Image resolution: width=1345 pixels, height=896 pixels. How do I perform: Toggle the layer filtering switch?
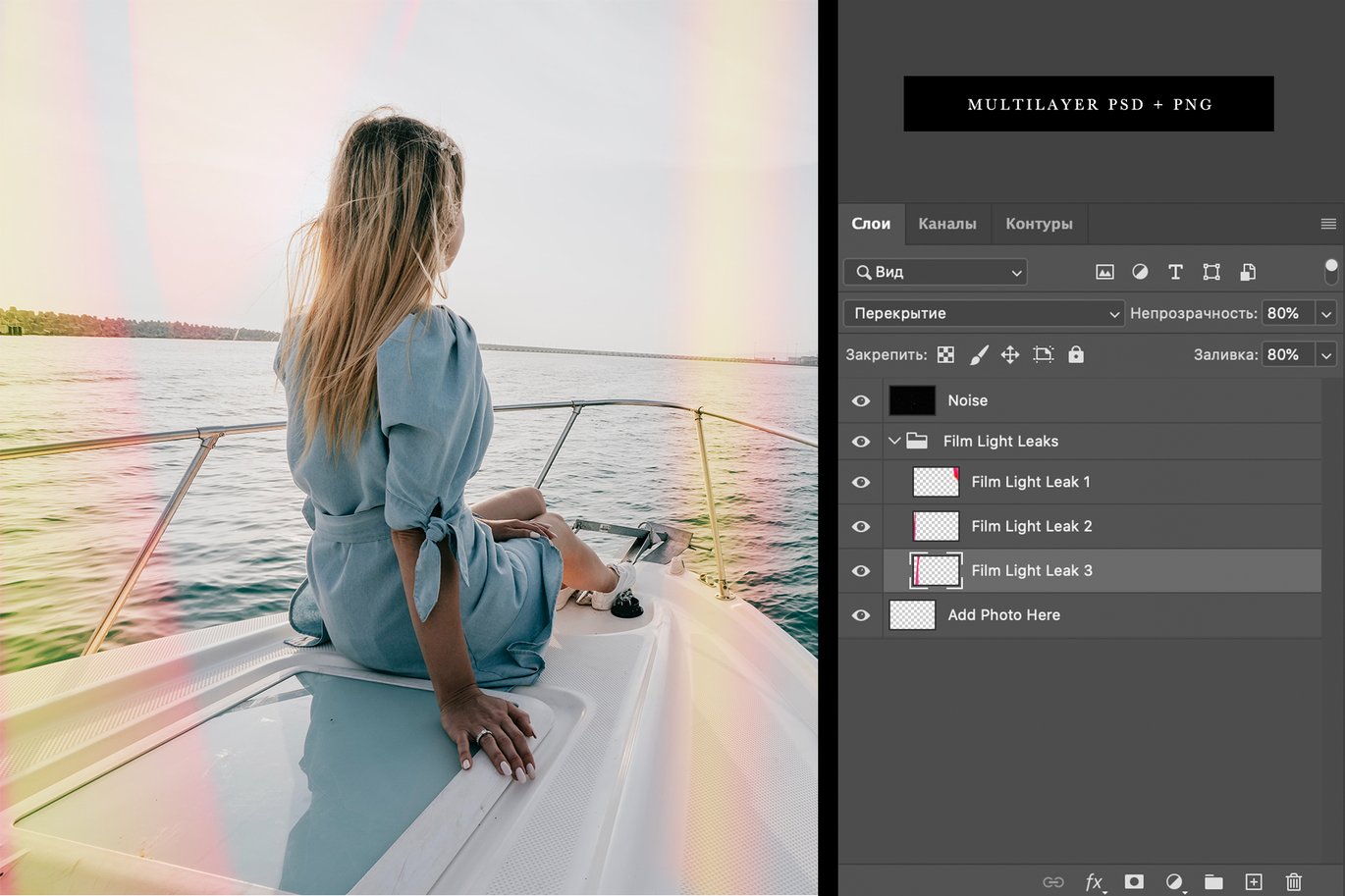1331,272
